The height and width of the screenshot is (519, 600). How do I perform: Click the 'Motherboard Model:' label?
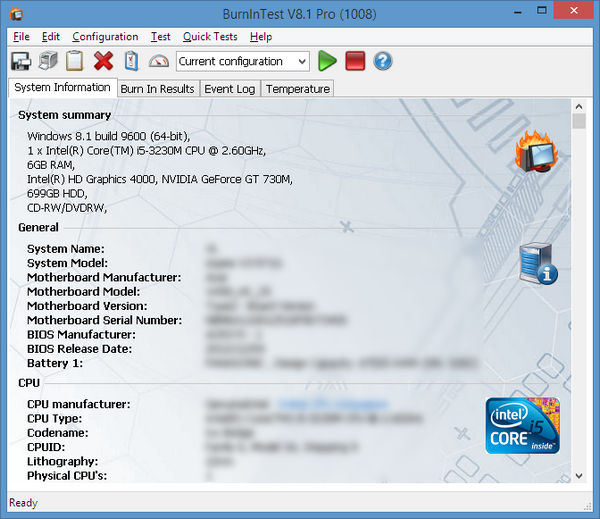coord(83,292)
